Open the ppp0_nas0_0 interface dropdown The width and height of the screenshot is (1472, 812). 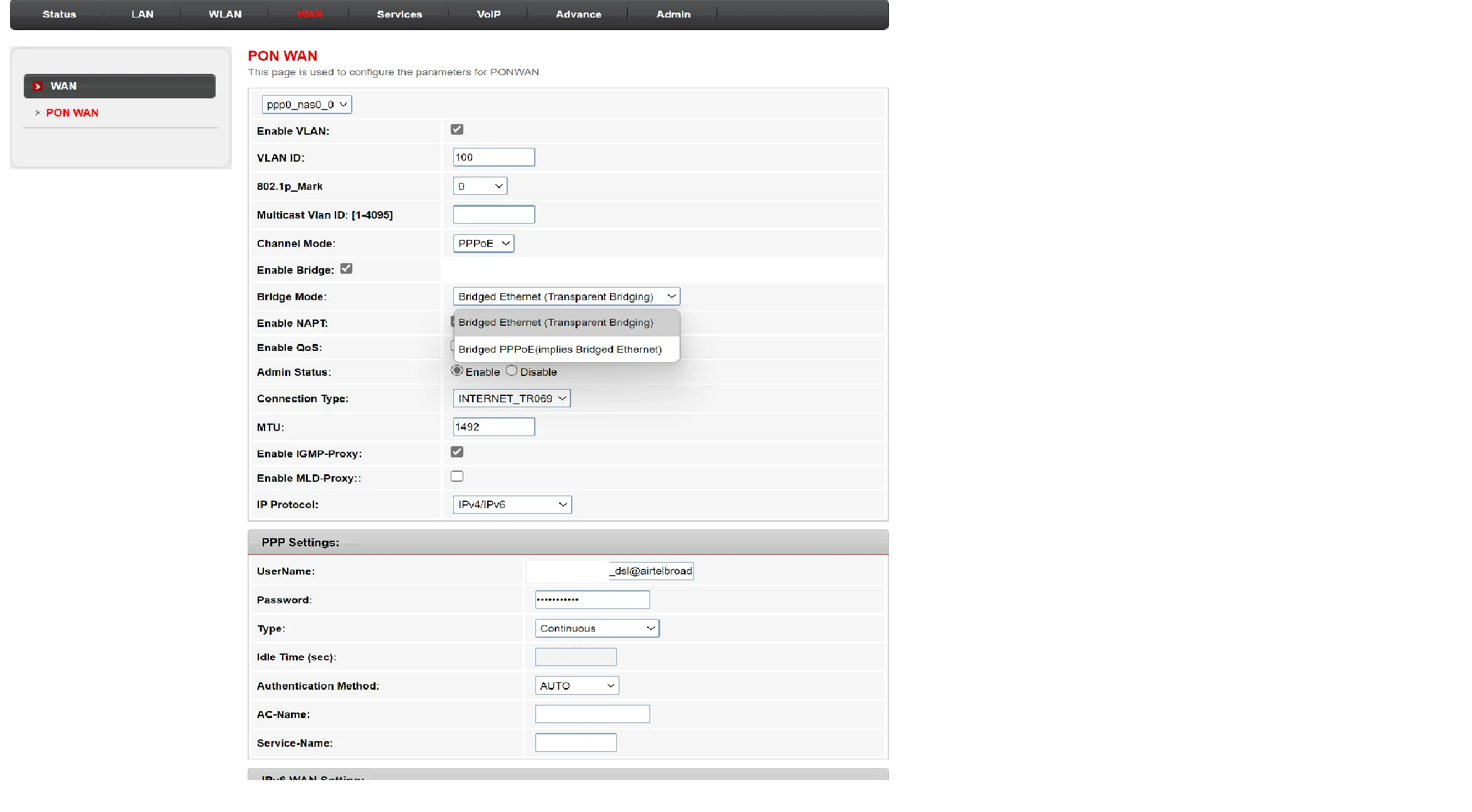tap(307, 105)
